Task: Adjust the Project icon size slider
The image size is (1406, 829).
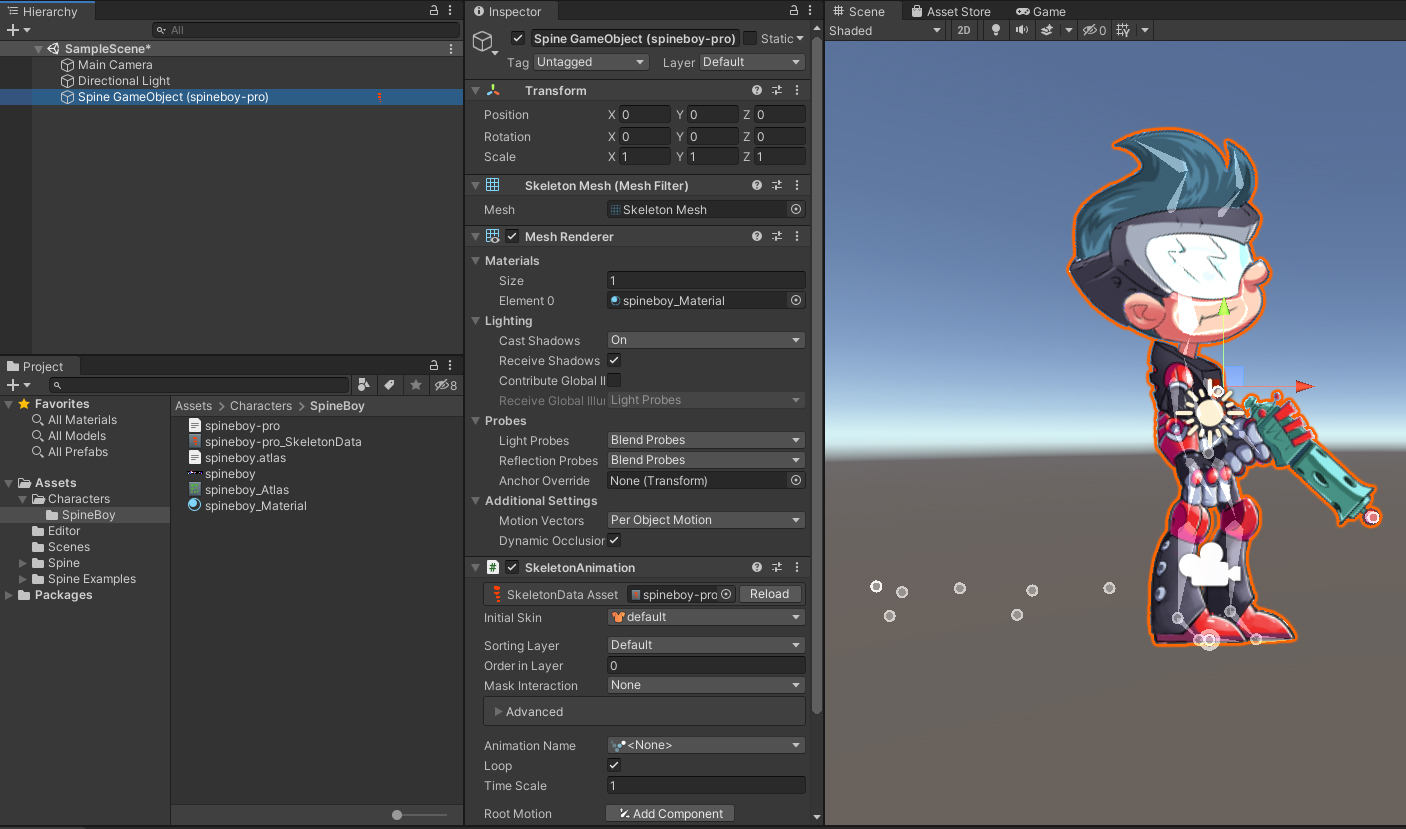Action: tap(398, 815)
